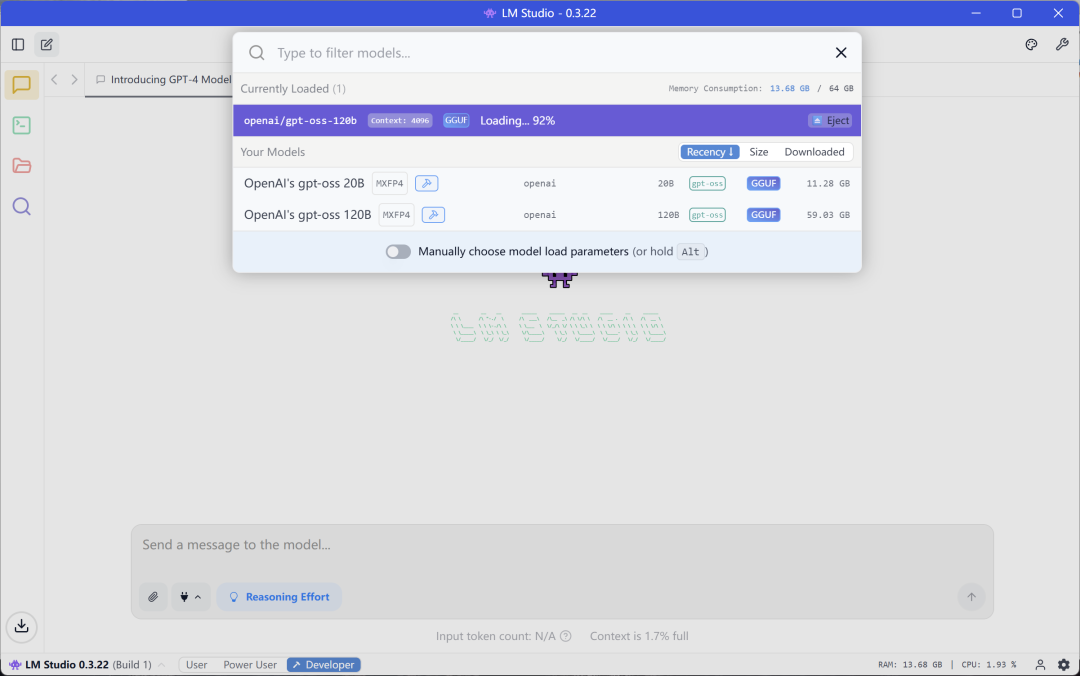Open the settings gear in the status bar
This screenshot has width=1080, height=676.
[x=1063, y=665]
